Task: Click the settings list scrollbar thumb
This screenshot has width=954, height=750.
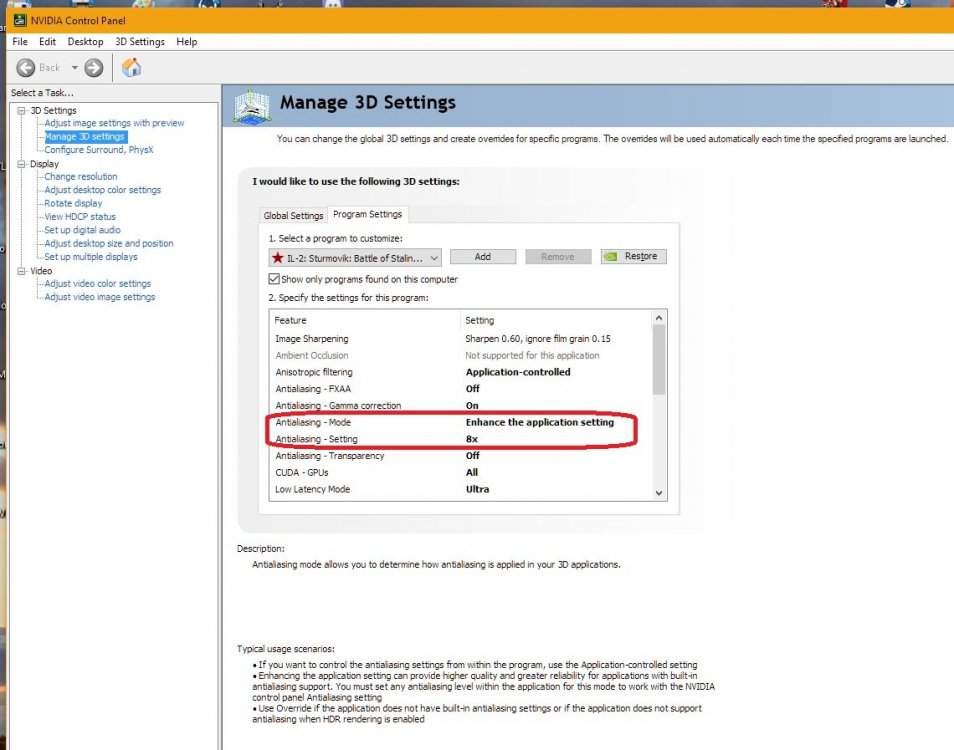Action: [659, 359]
